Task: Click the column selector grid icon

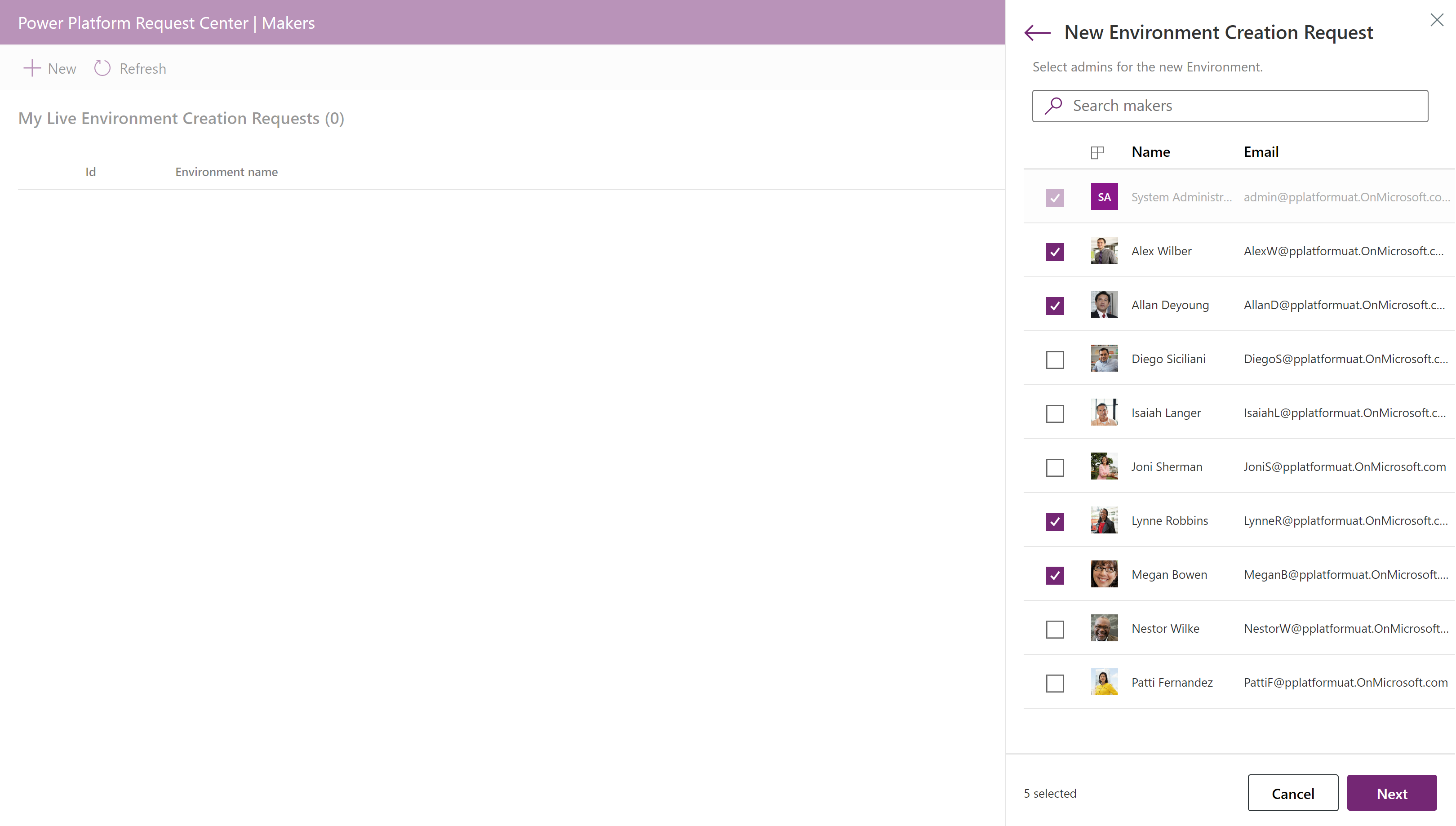Action: (1097, 153)
